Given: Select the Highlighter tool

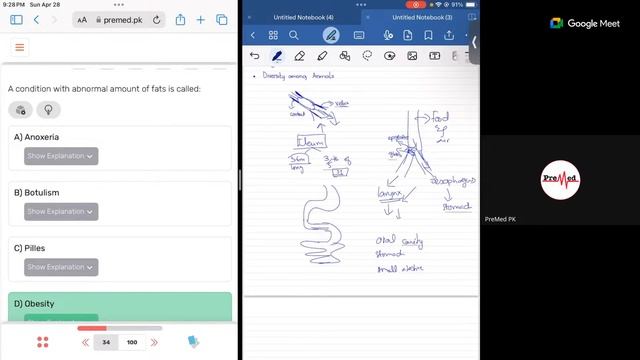Looking at the screenshot, I should tap(322, 56).
